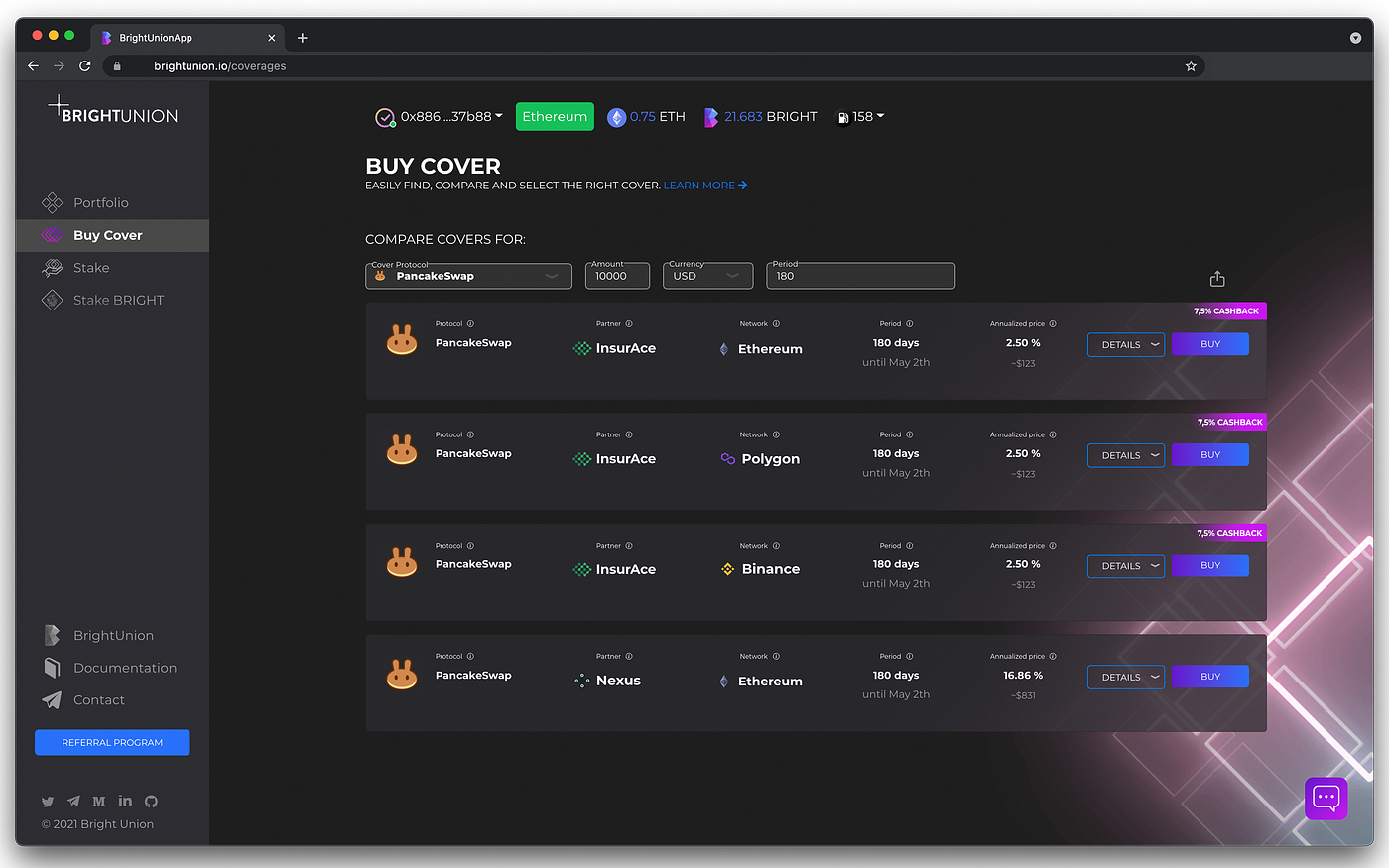
Task: Open a new browser tab
Action: click(303, 38)
